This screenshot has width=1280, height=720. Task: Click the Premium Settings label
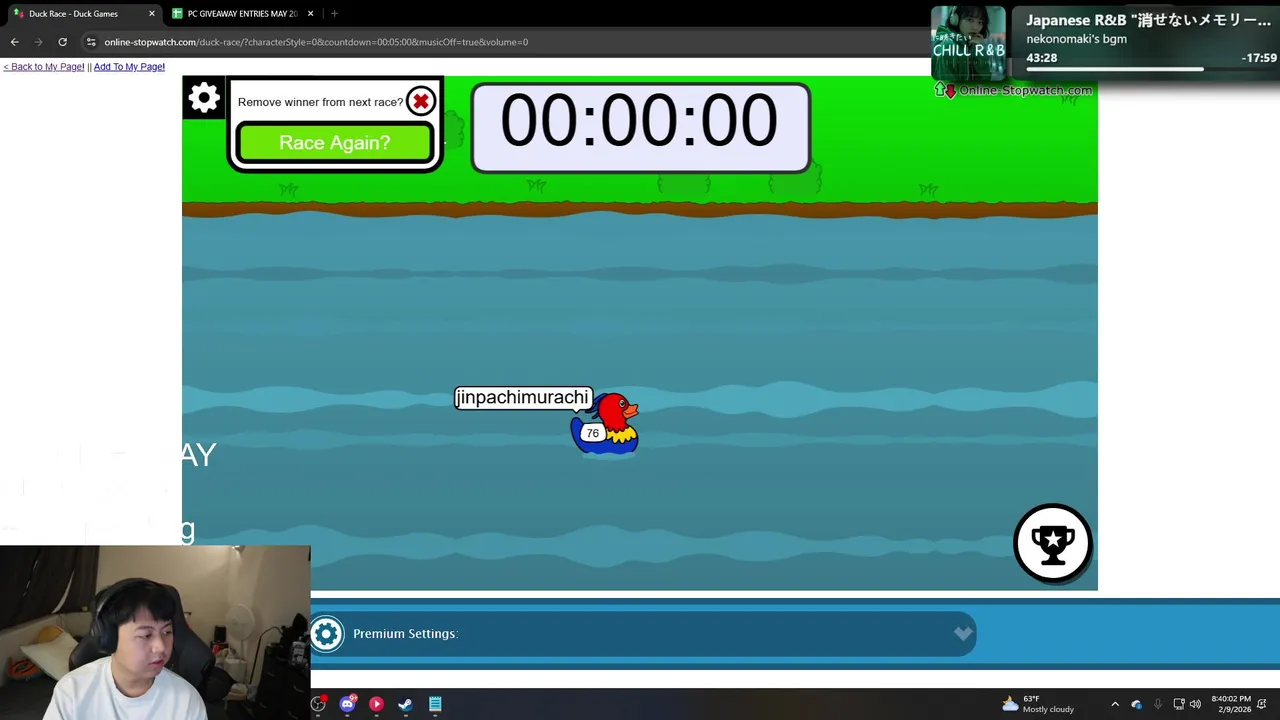(405, 634)
